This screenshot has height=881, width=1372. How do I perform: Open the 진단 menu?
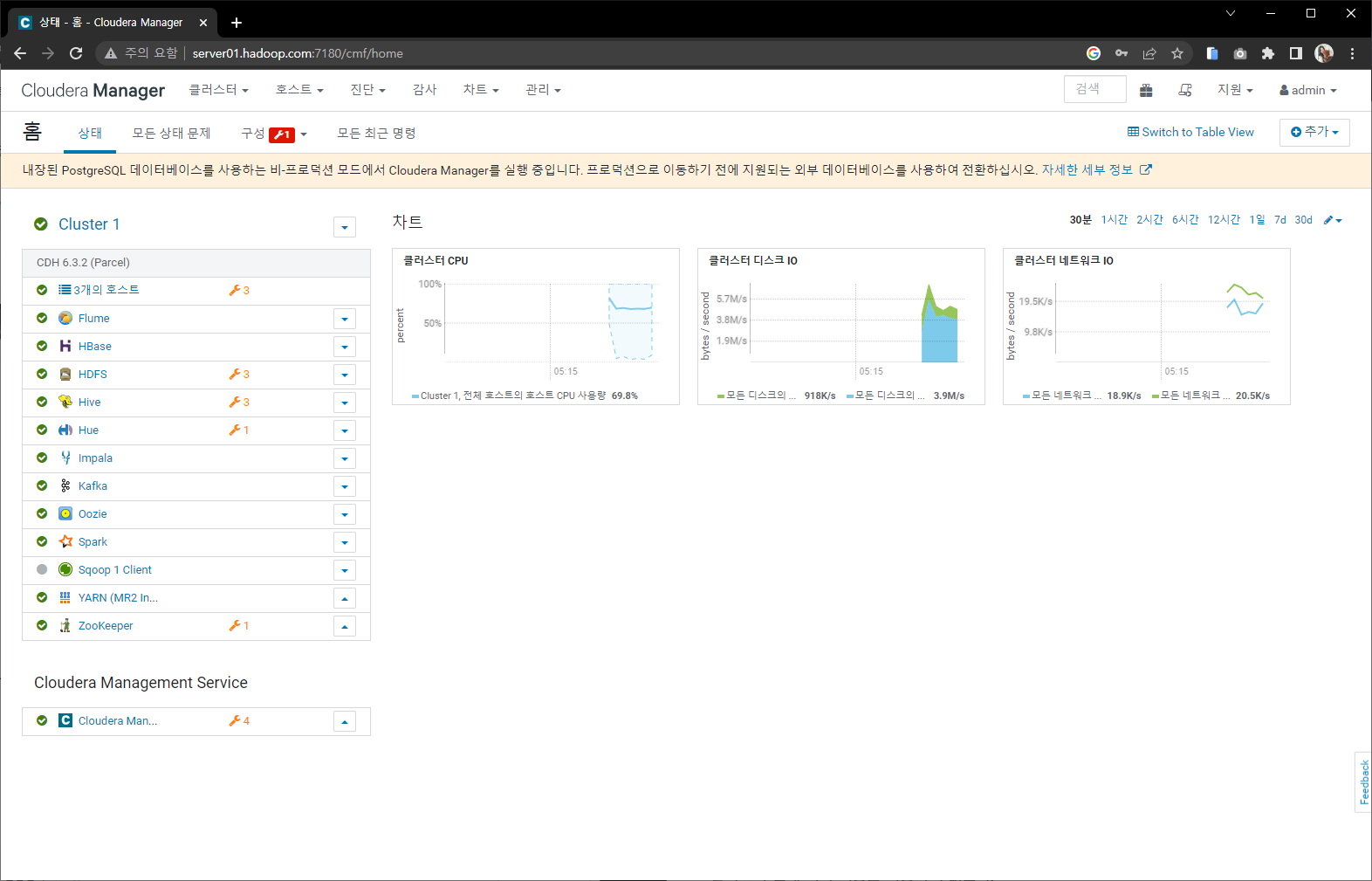367,90
